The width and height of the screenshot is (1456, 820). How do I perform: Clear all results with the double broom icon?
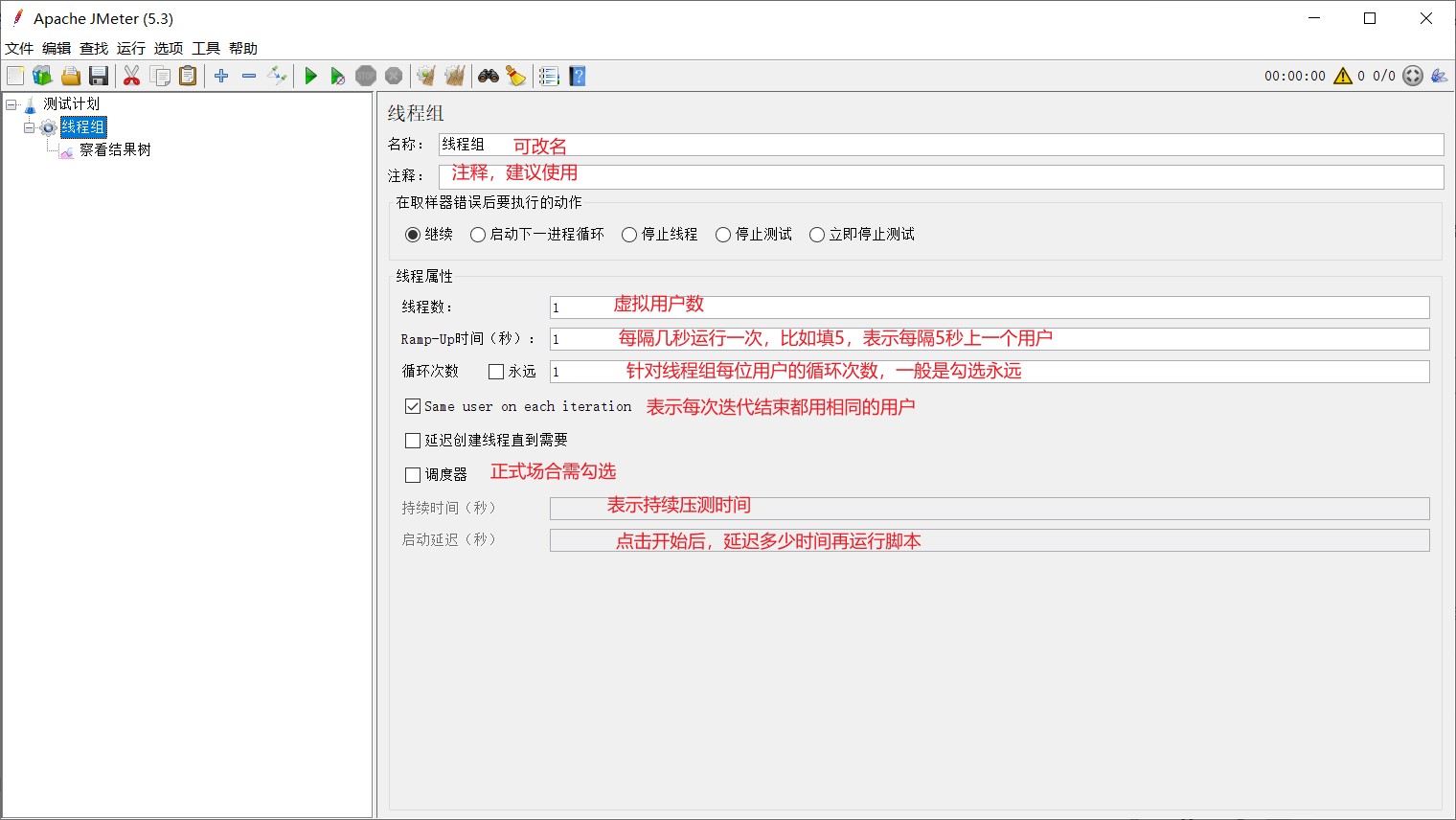(455, 76)
